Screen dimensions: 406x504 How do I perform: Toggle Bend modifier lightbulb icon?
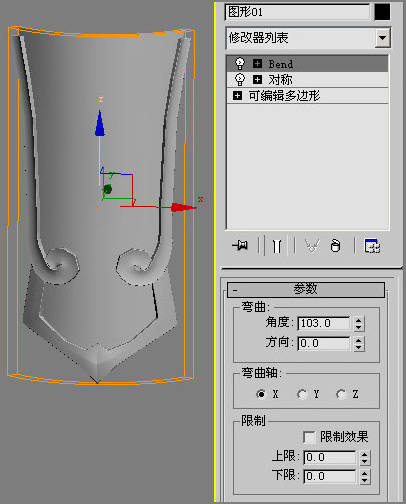tap(240, 63)
